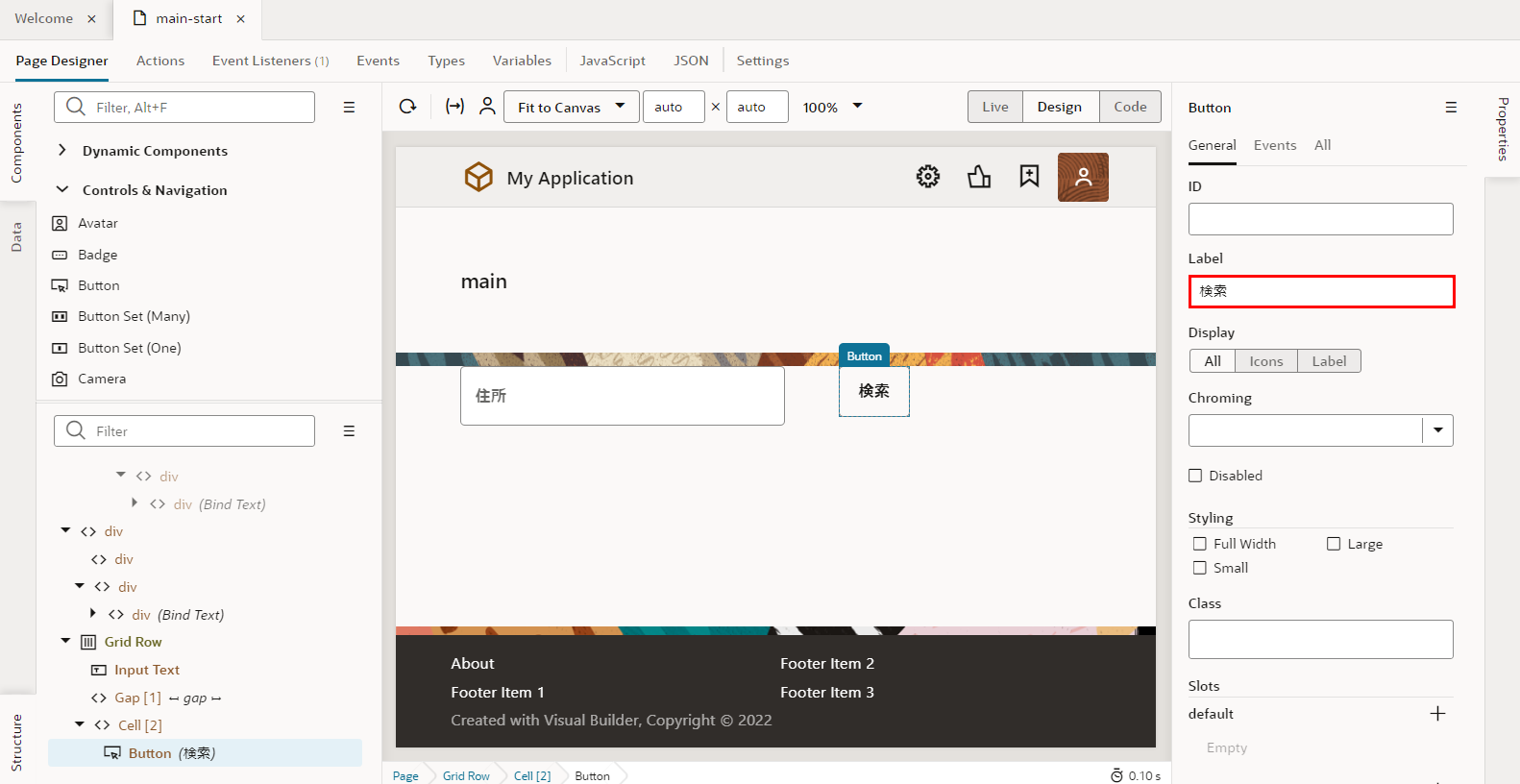
Task: Open the Chroming dropdown
Action: (1437, 430)
